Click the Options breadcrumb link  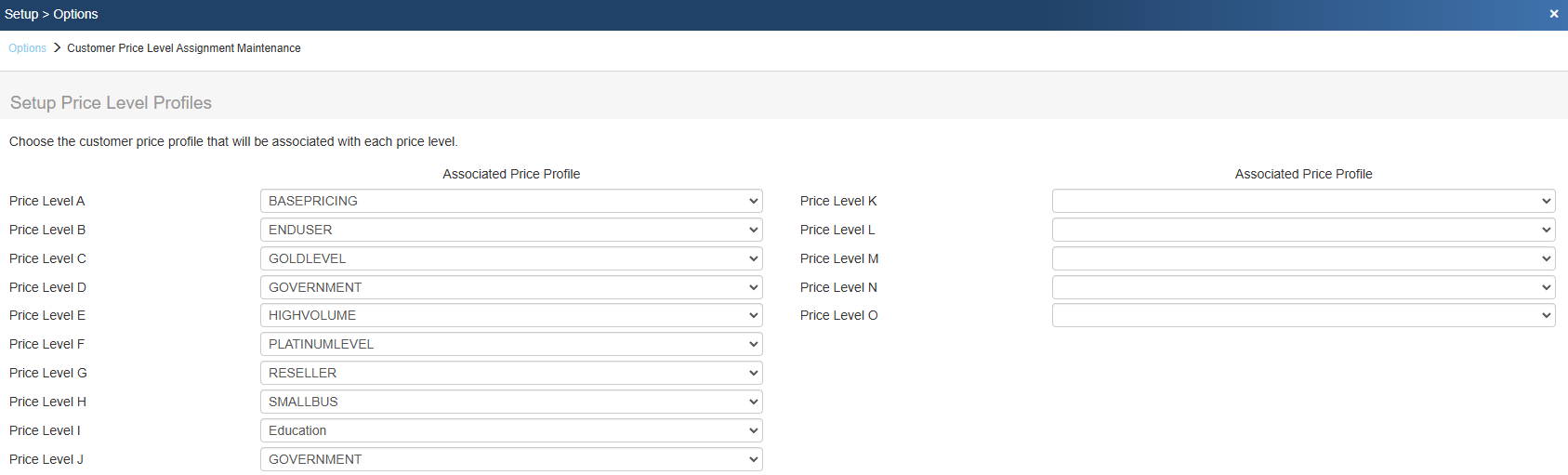pos(27,48)
